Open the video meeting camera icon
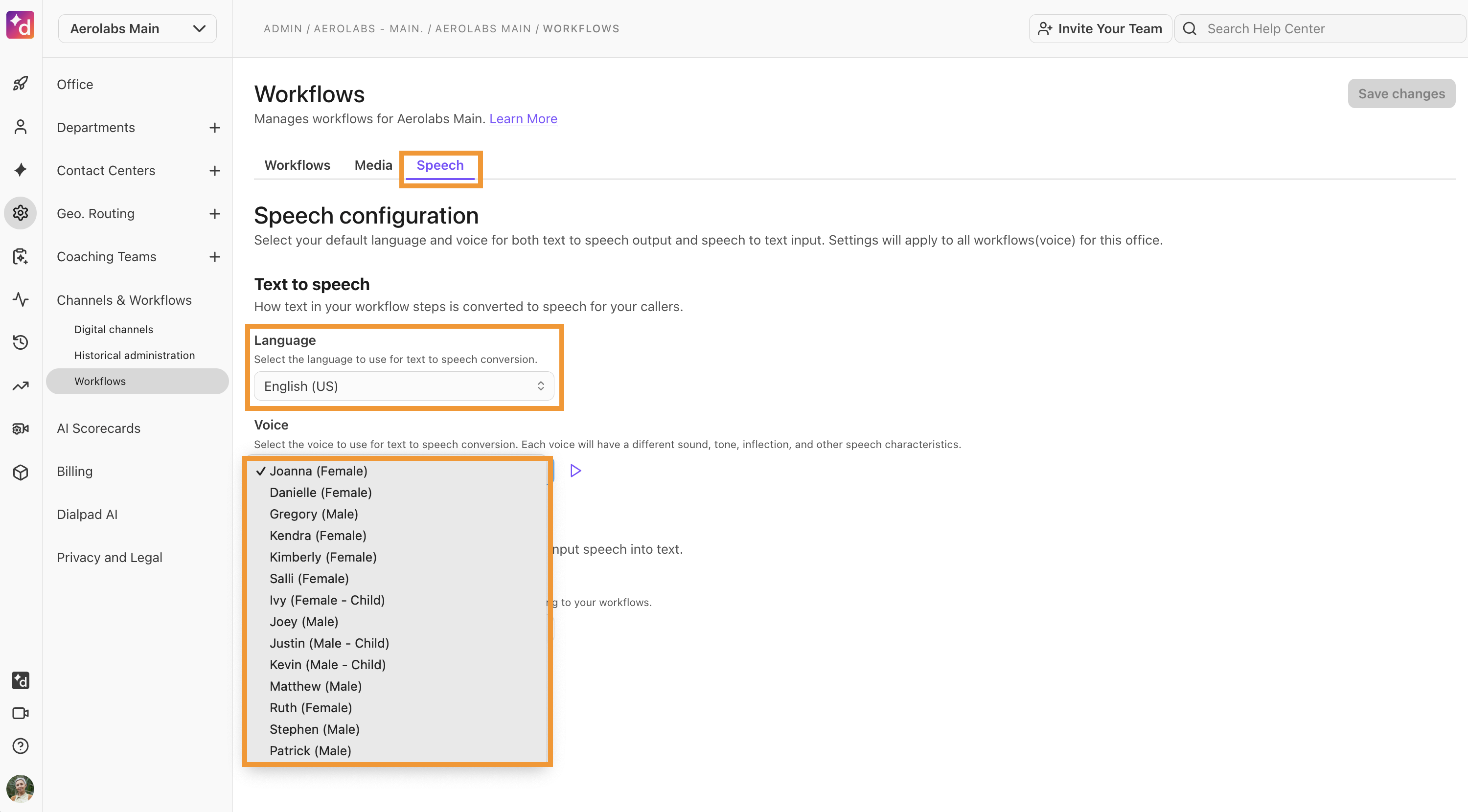Viewport: 1468px width, 812px height. tap(21, 713)
